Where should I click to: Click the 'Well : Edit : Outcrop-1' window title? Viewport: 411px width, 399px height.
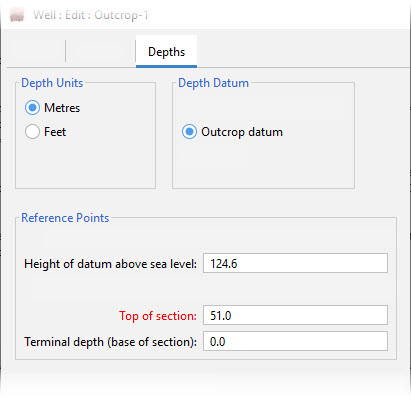click(91, 15)
